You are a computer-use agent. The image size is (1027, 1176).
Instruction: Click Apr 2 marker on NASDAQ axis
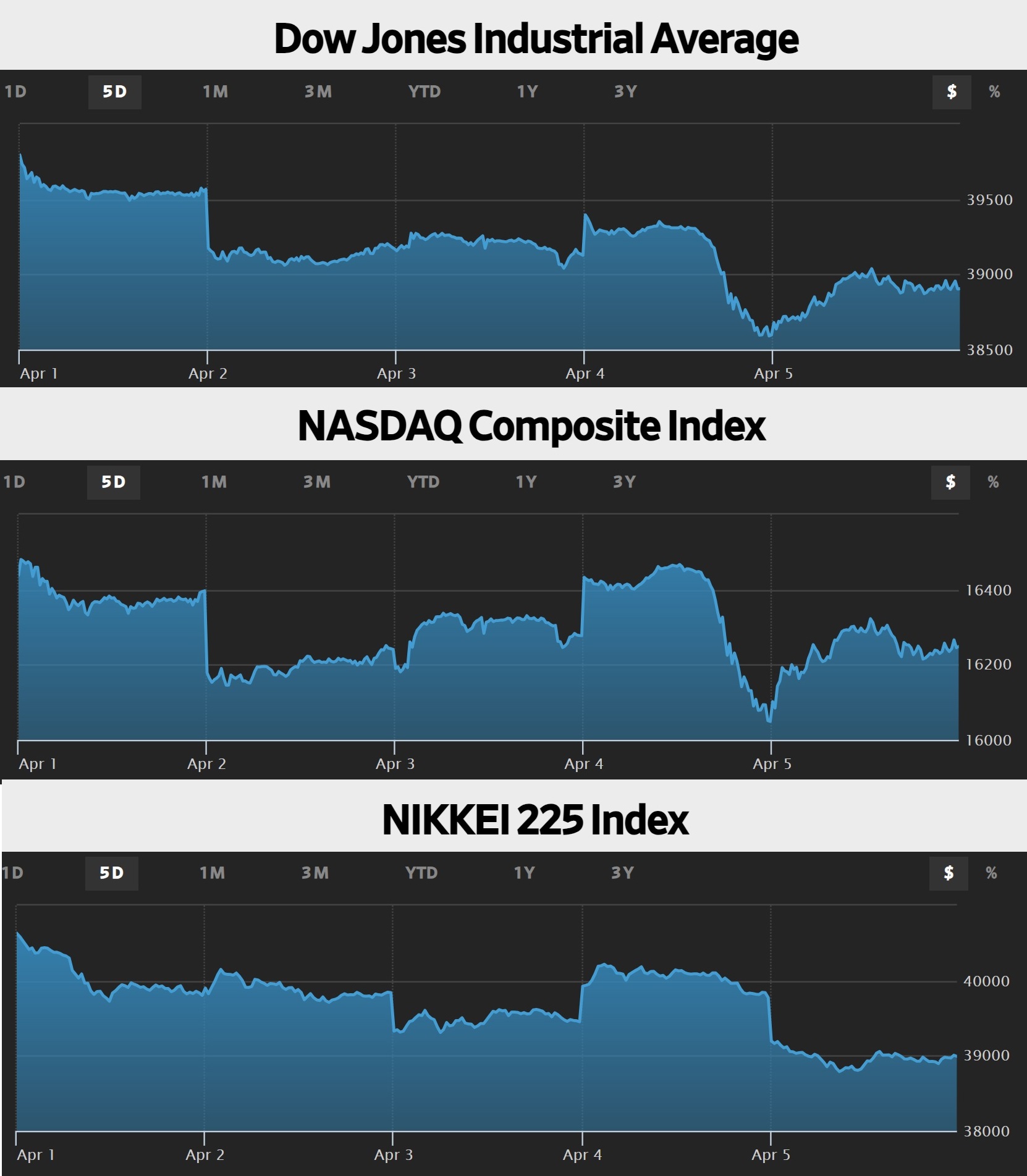[x=206, y=764]
